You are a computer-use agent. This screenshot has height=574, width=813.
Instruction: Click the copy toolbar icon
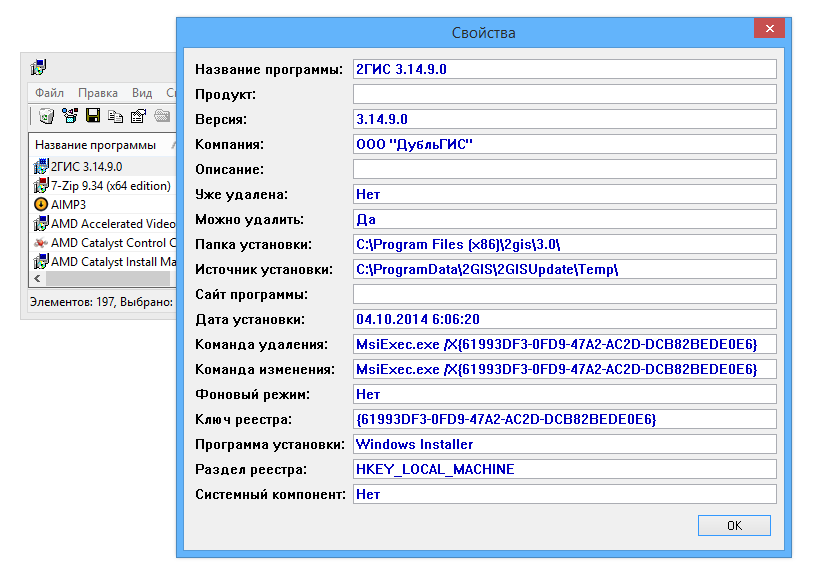[x=116, y=116]
